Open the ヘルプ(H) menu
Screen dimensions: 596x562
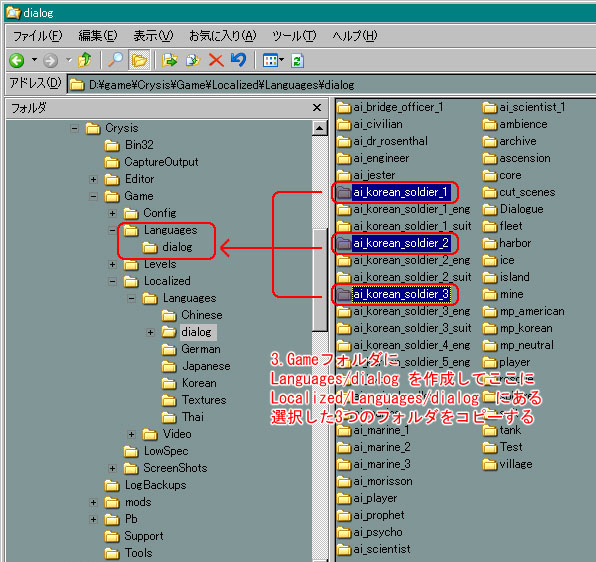pos(355,36)
